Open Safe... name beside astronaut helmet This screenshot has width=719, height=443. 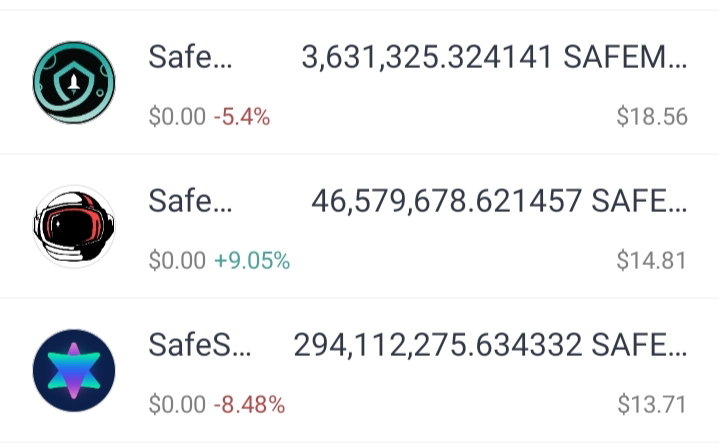point(190,201)
